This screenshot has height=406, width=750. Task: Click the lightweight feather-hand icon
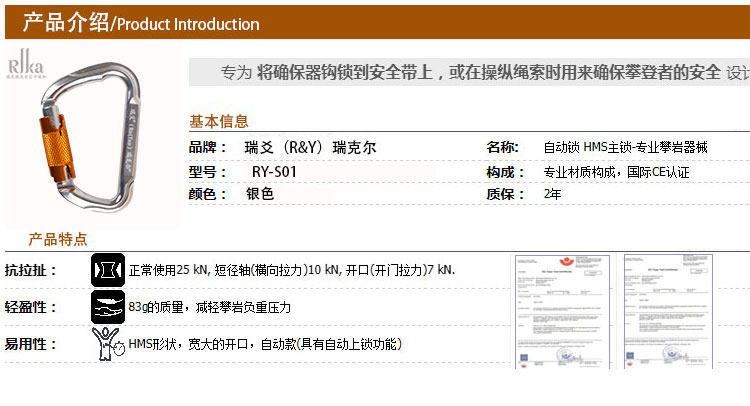tap(108, 307)
